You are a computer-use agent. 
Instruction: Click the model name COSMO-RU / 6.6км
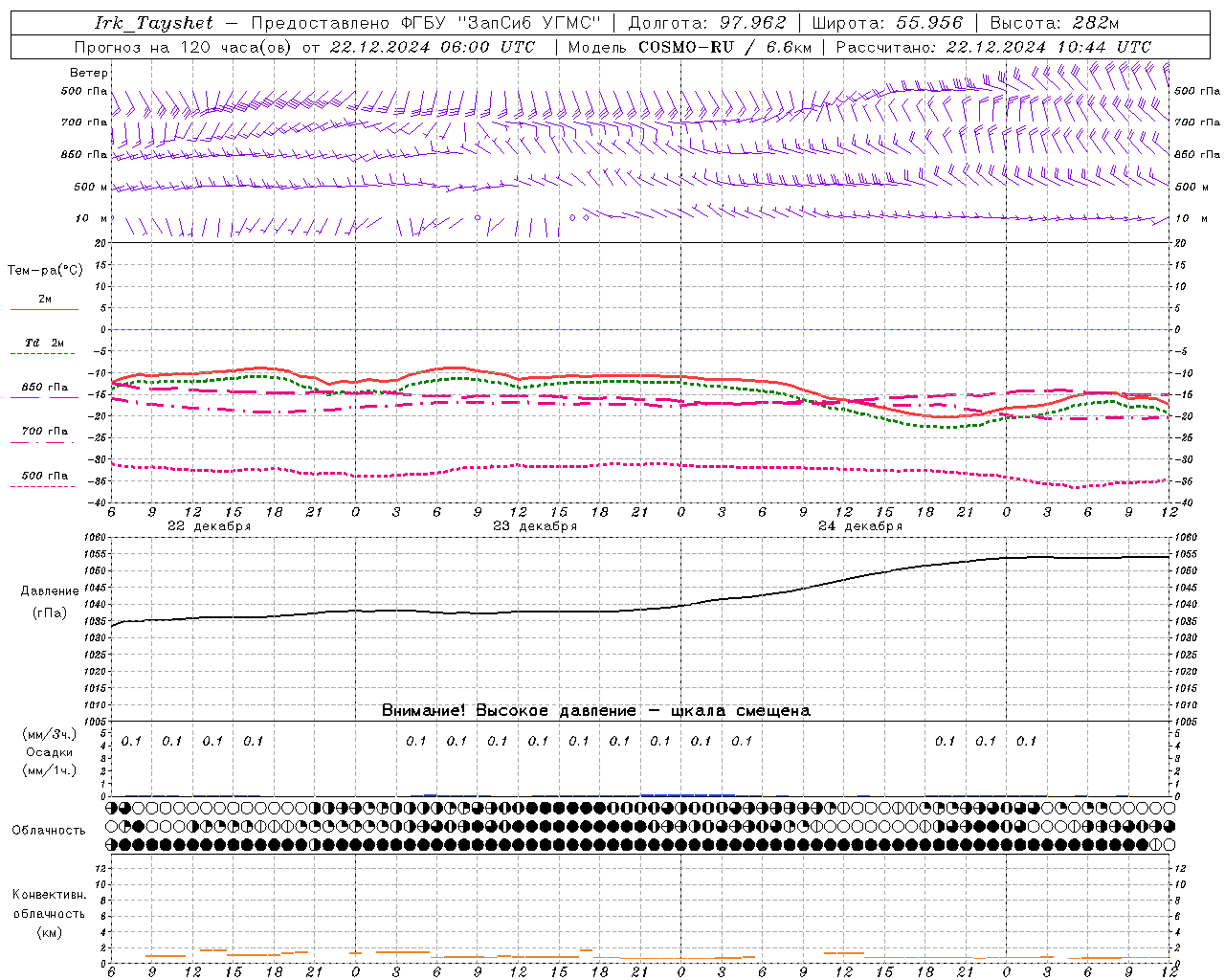coord(724,47)
